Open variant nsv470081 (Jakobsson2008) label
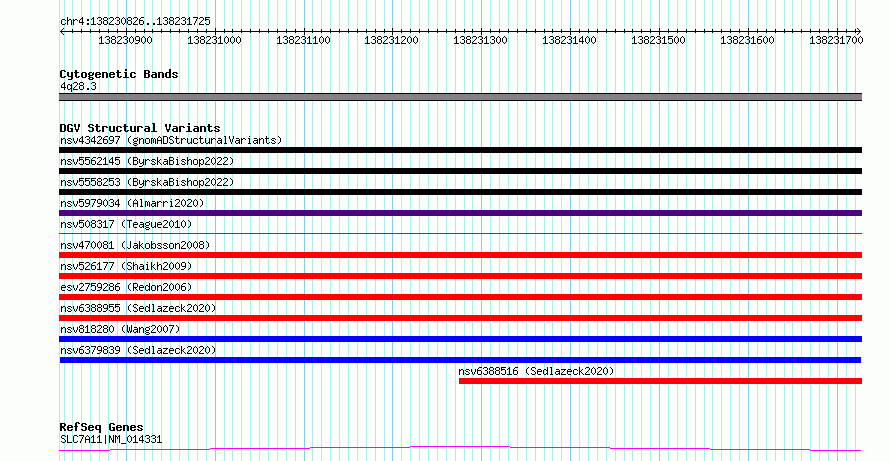890x461 pixels. (135, 245)
